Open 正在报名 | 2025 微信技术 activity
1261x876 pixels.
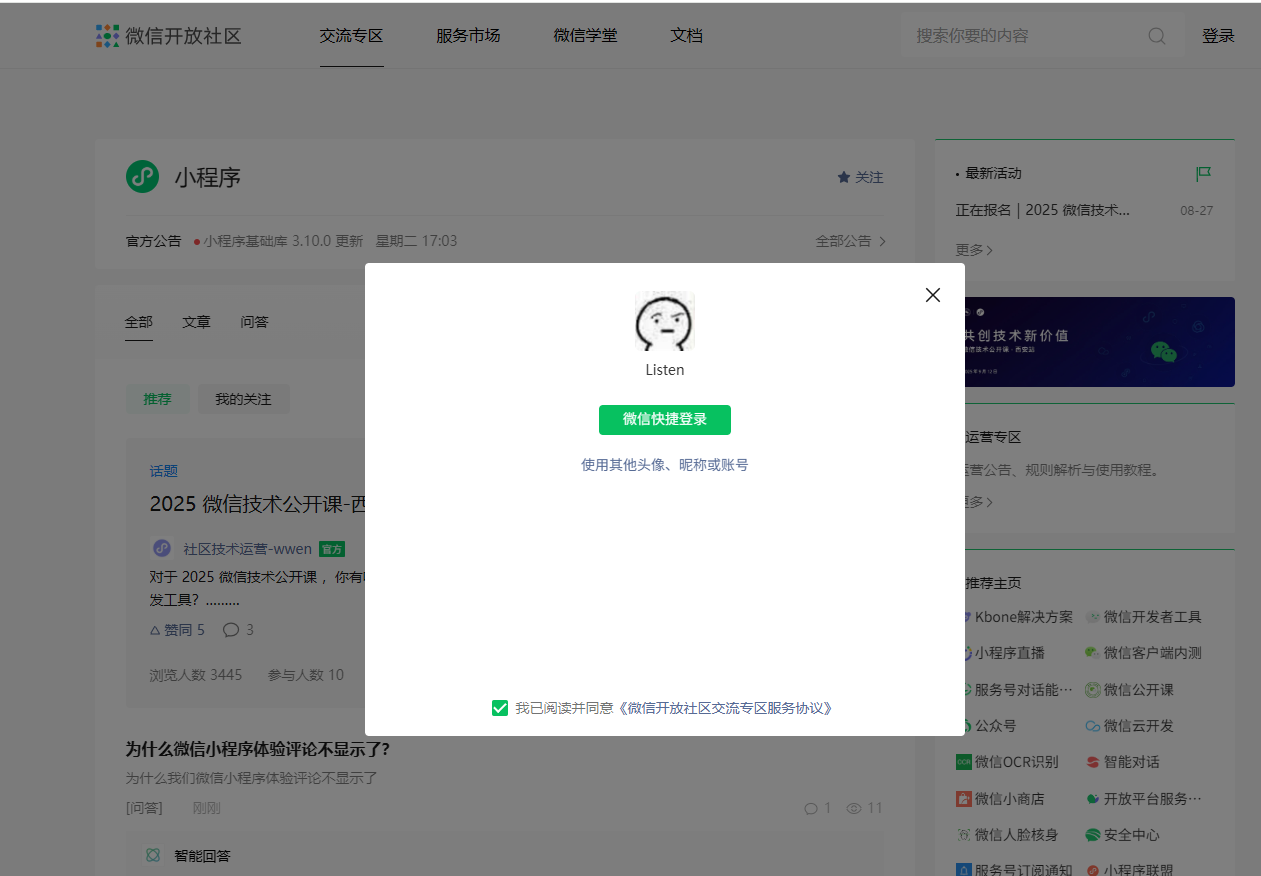1043,211
